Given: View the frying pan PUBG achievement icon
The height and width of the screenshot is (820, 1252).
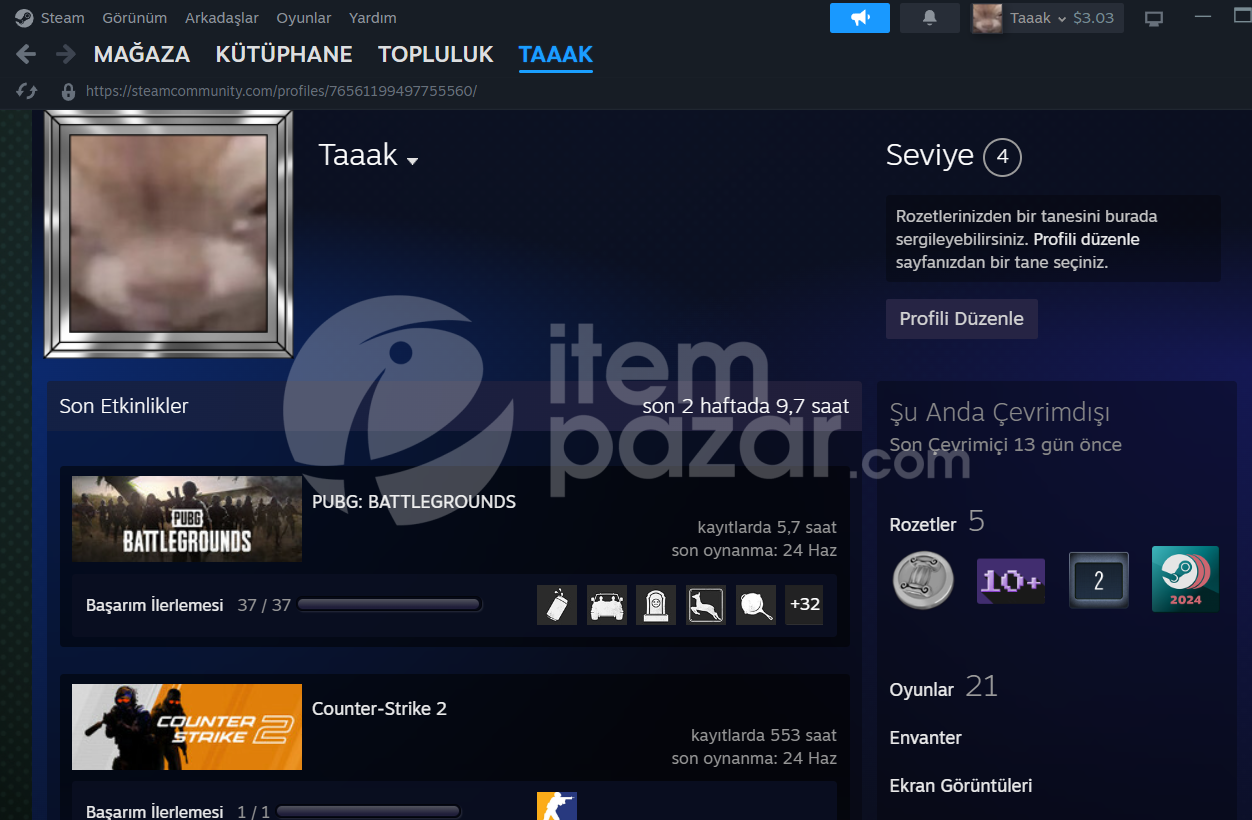Looking at the screenshot, I should 756,605.
